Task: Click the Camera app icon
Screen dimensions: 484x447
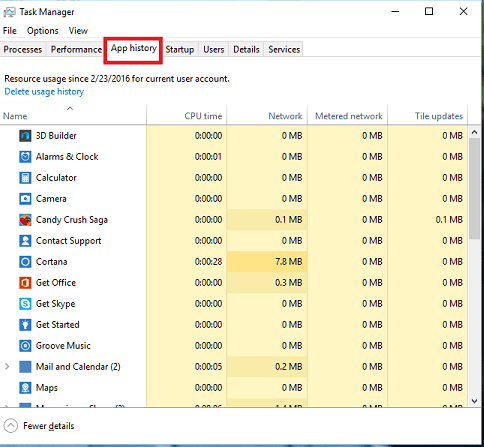Action: pyautogui.click(x=25, y=199)
